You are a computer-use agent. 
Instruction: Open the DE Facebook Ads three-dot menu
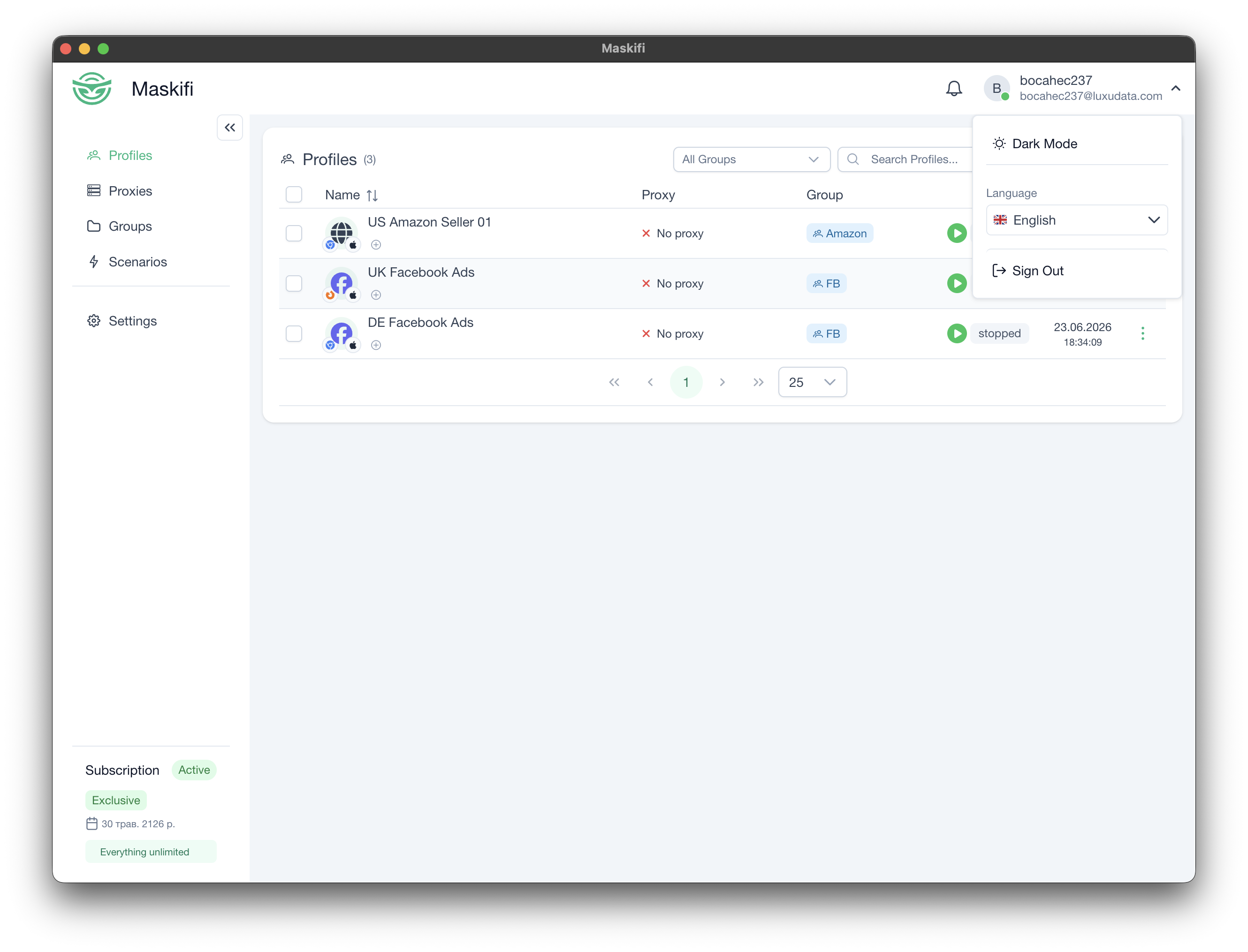pos(1142,333)
